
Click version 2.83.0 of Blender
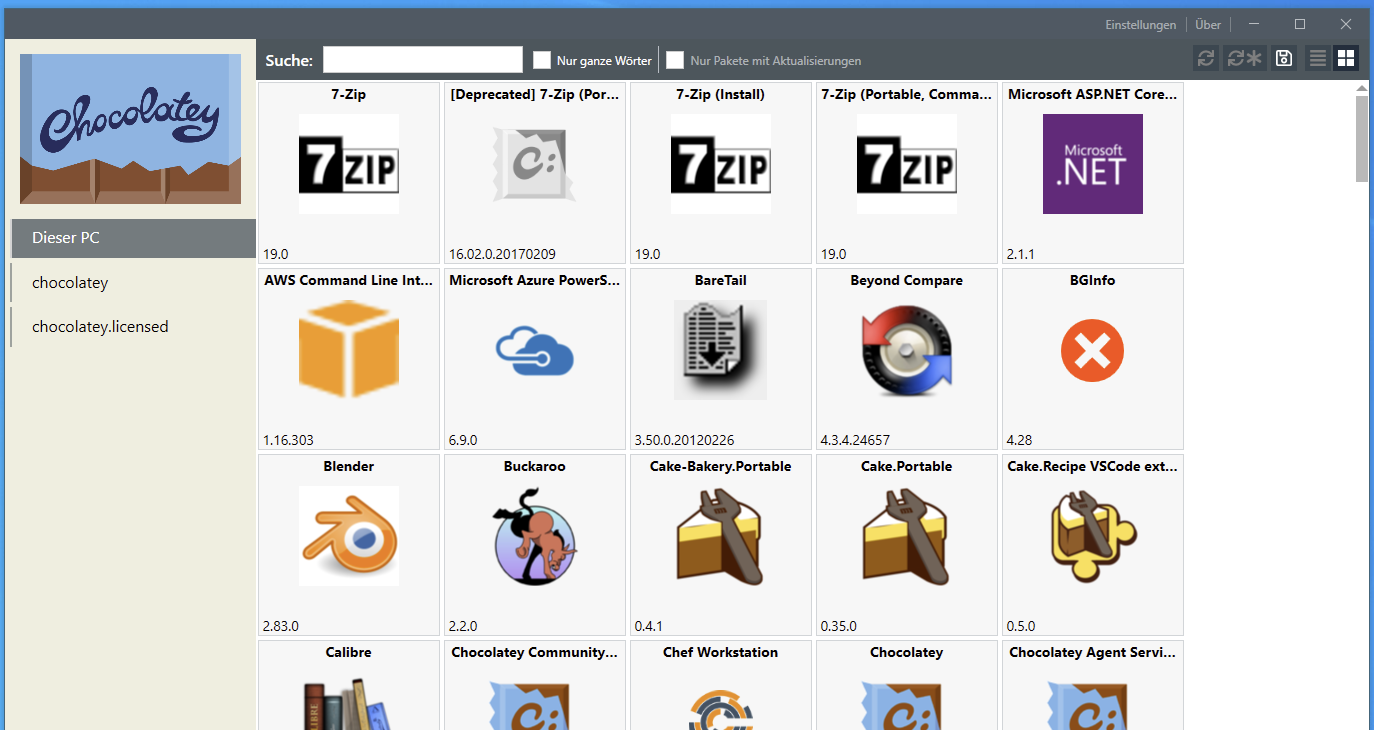(281, 626)
